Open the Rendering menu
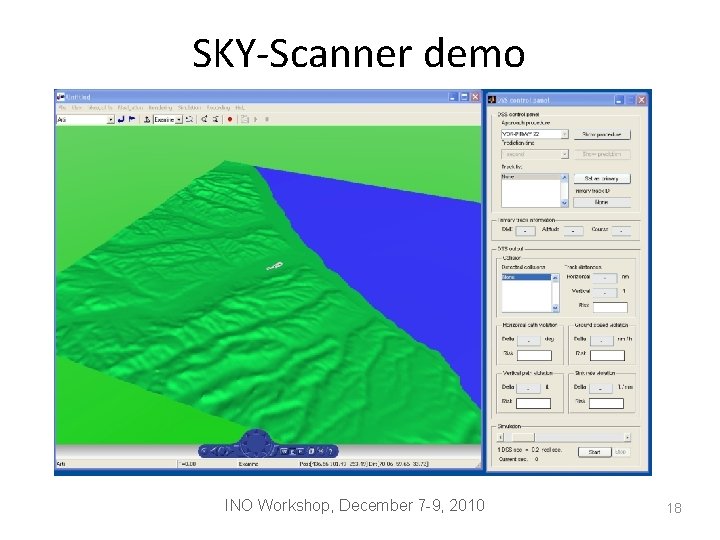This screenshot has height=540, width=720. coord(160,107)
